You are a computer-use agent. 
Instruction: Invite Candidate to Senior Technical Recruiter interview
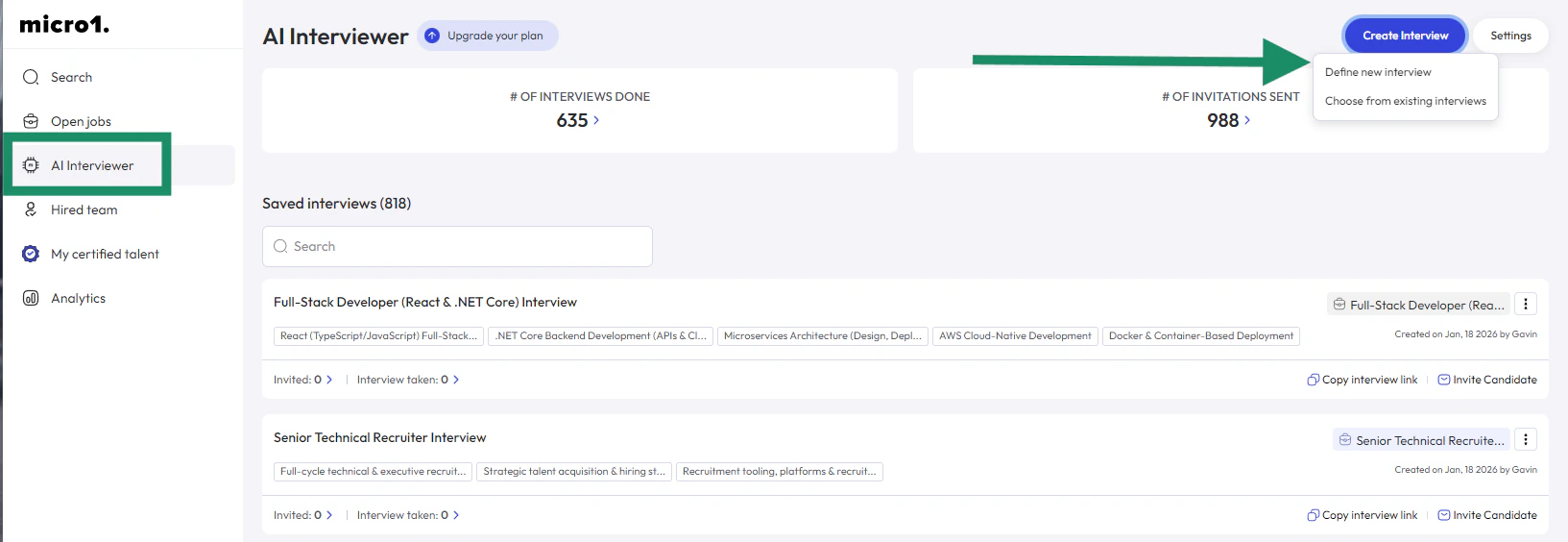click(1487, 515)
